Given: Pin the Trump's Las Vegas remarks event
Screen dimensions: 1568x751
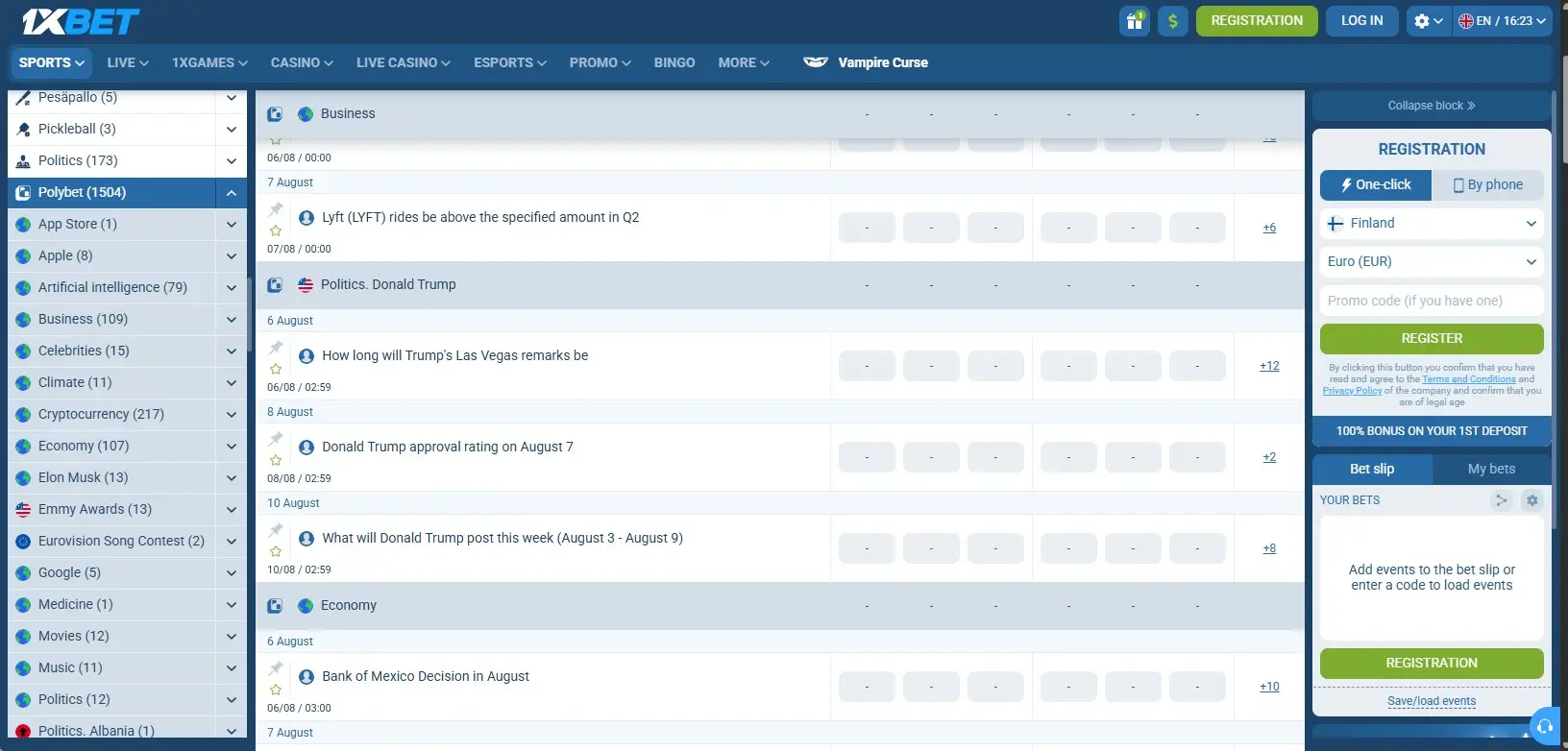Looking at the screenshot, I should click(276, 348).
